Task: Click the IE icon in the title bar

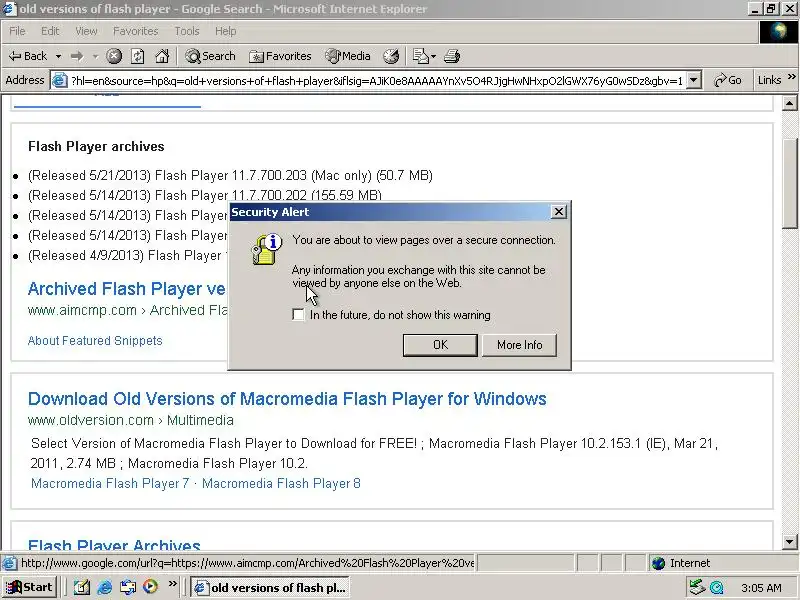Action: 10,9
